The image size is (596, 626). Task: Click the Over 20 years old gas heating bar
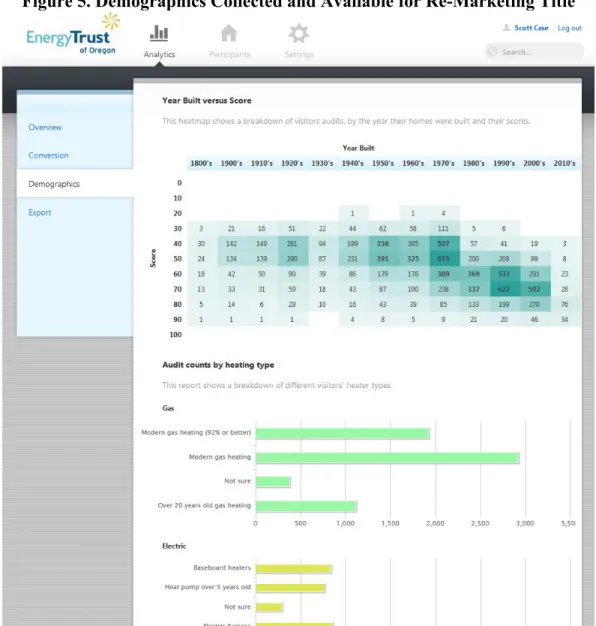[306, 506]
